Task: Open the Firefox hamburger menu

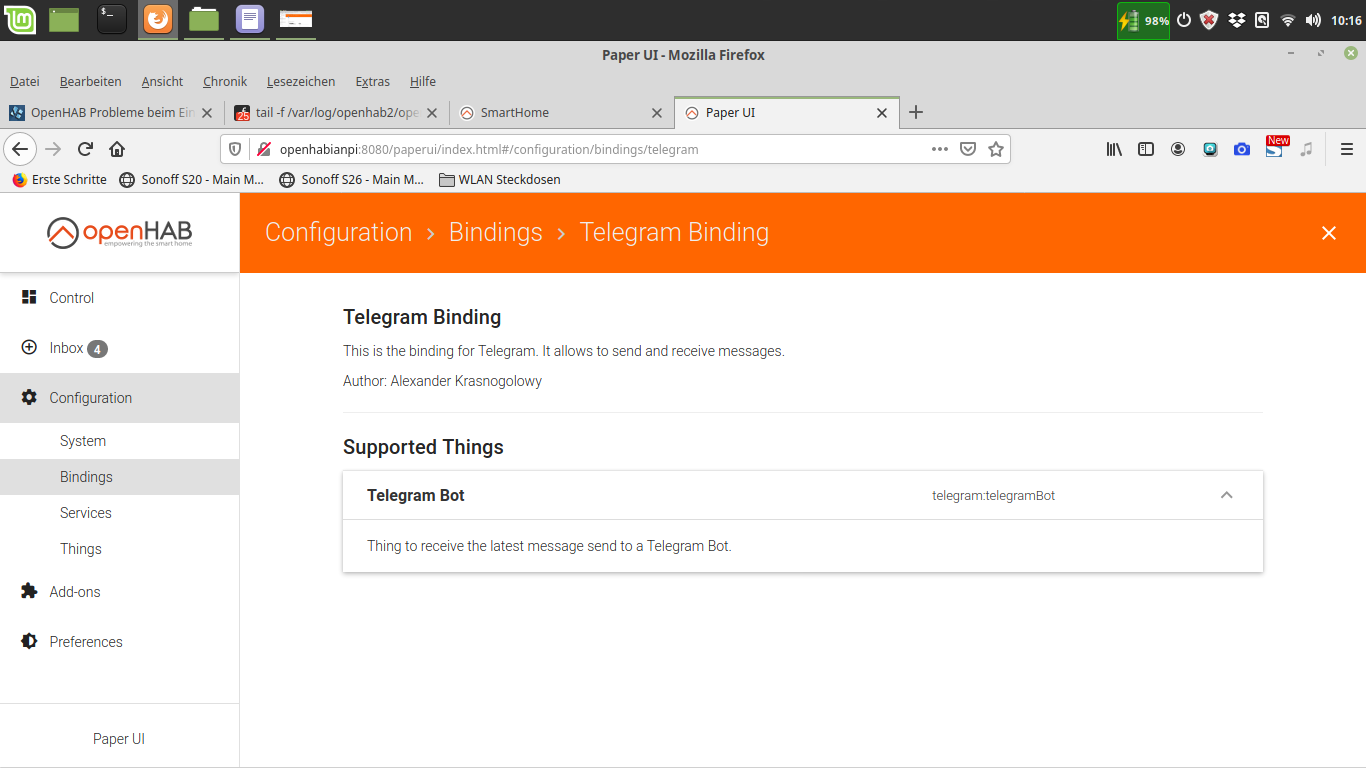Action: click(1347, 149)
